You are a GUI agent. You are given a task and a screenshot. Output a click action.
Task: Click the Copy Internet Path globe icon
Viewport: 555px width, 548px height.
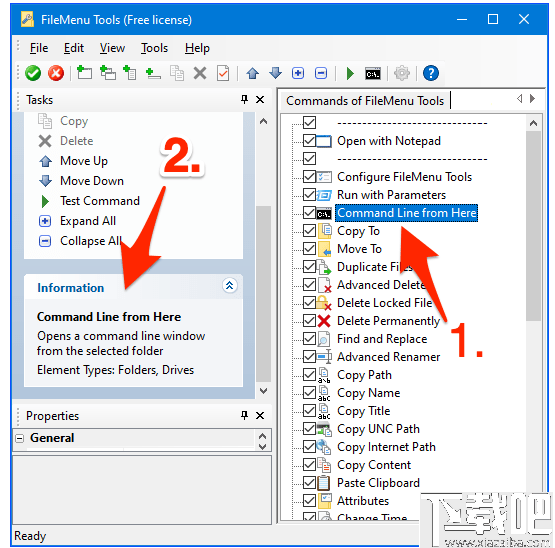(x=324, y=447)
